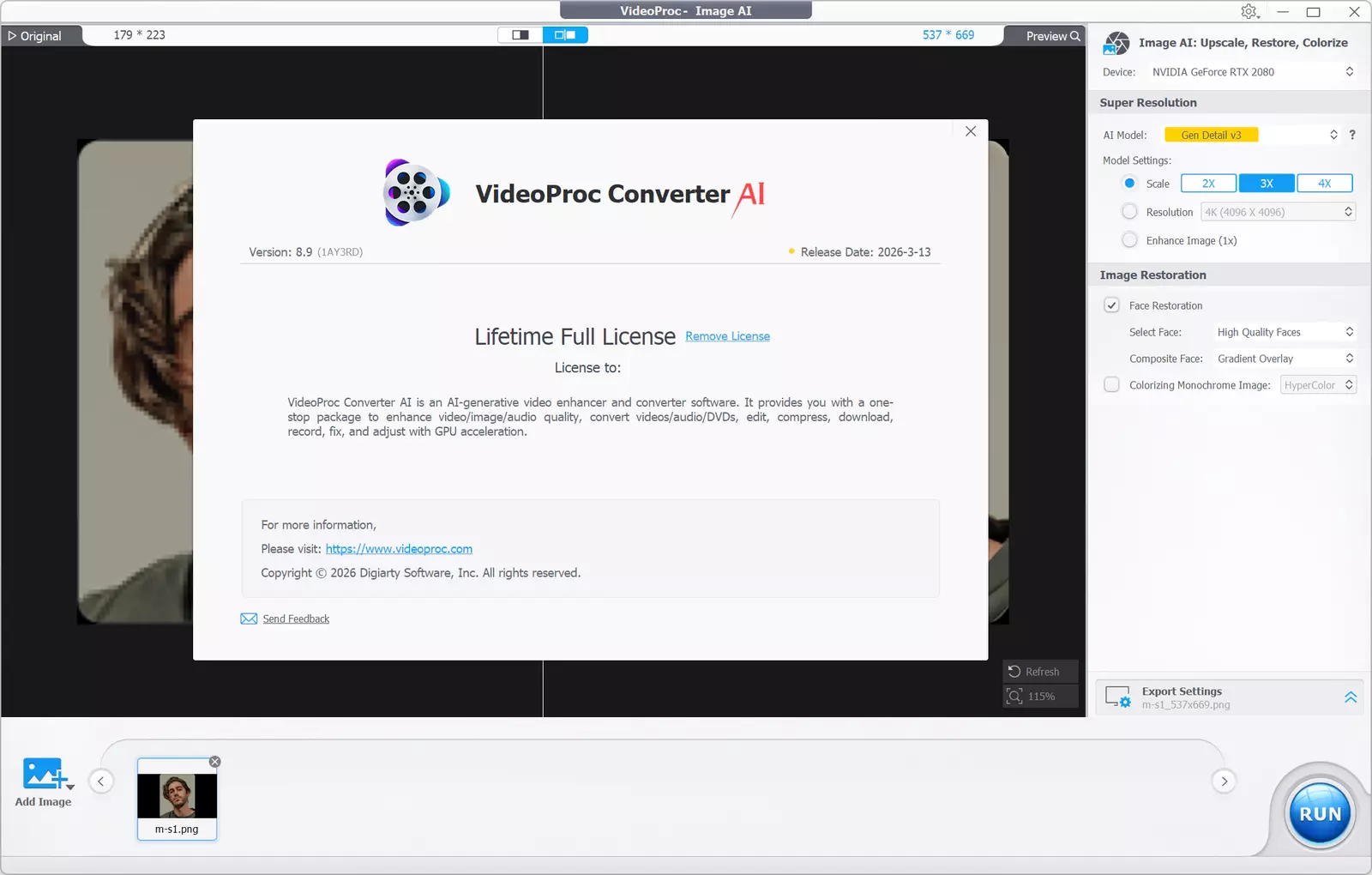This screenshot has width=1372, height=875.
Task: Click the Refresh preview button
Action: [x=1040, y=672]
